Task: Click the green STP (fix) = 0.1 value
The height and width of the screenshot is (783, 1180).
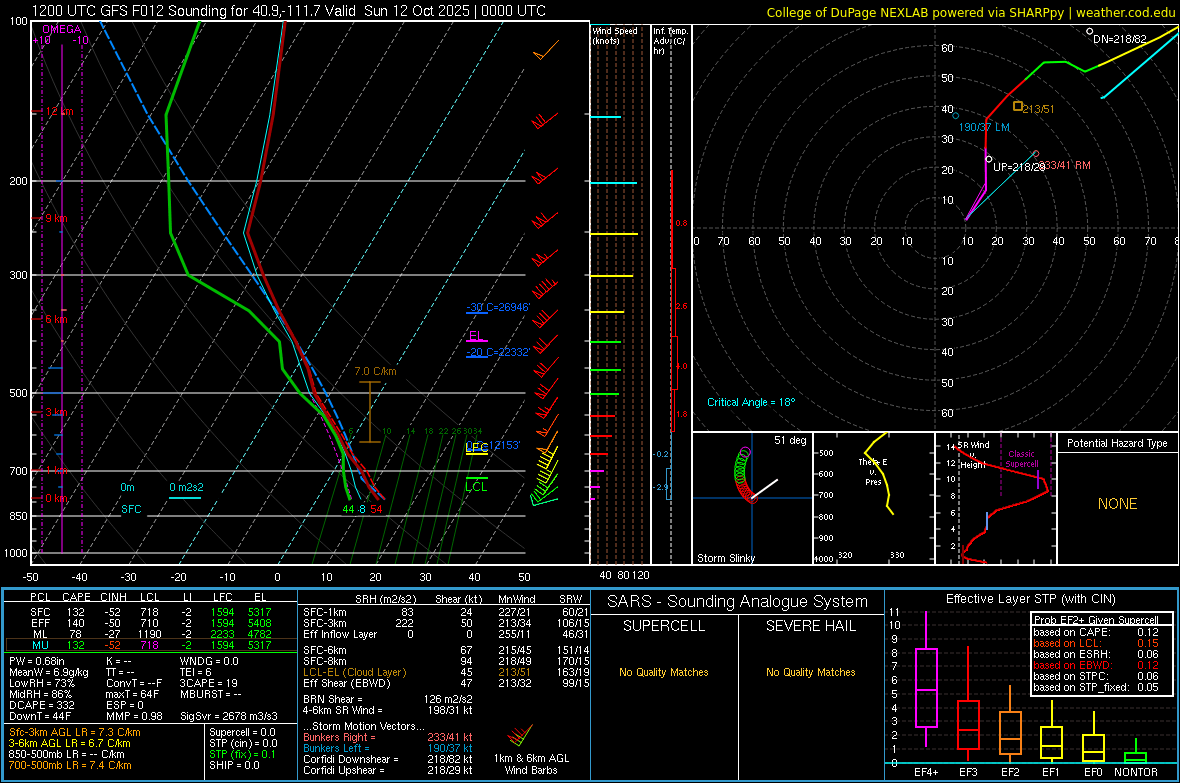Action: point(242,754)
